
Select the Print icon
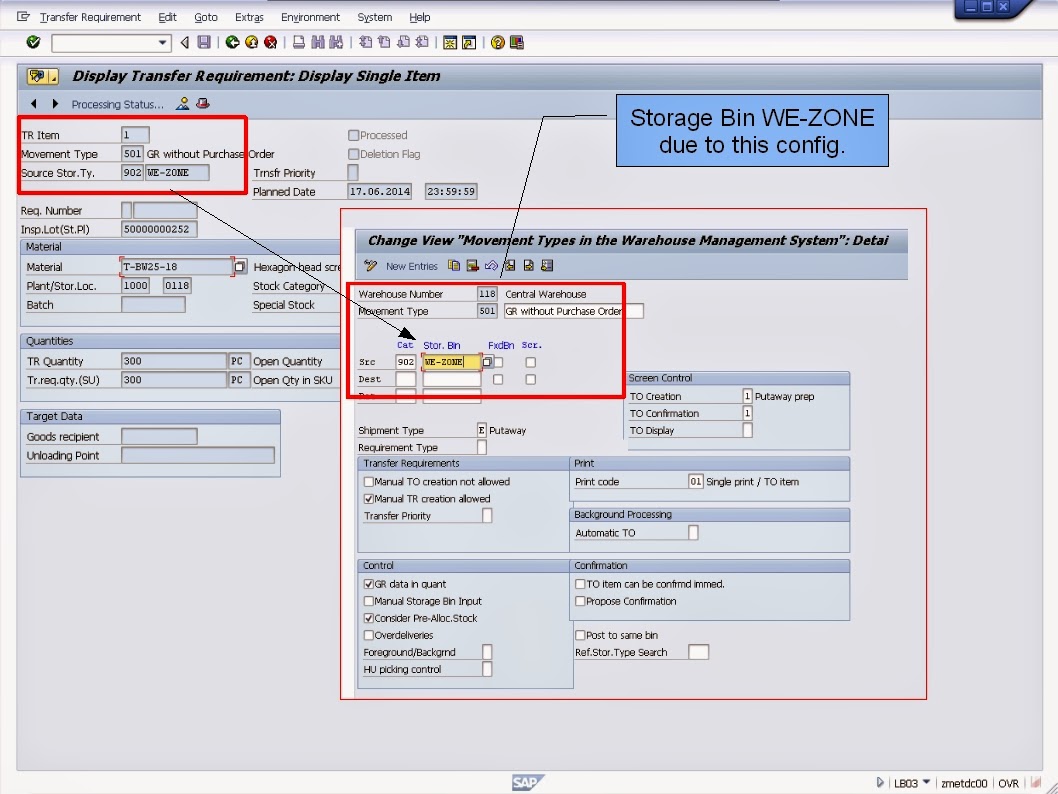(298, 42)
